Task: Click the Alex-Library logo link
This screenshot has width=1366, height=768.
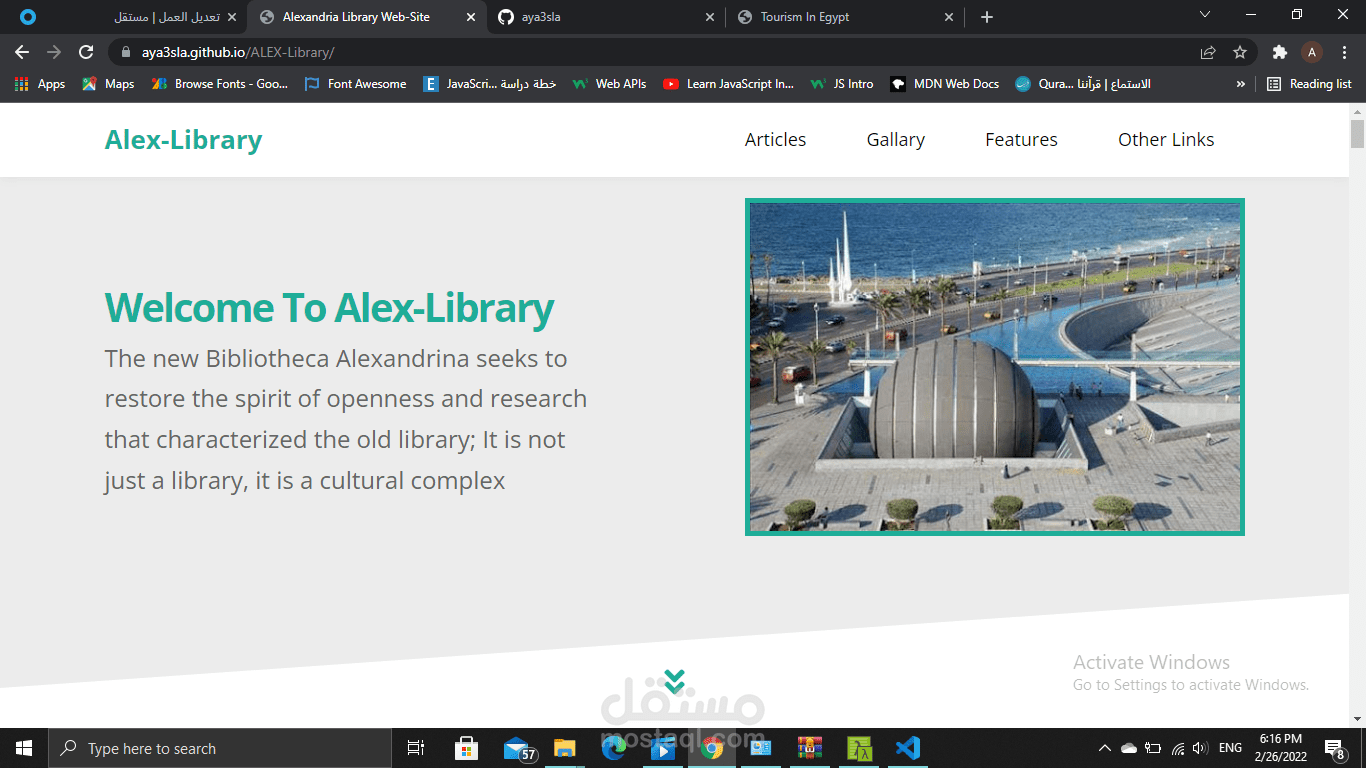Action: pyautogui.click(x=183, y=140)
